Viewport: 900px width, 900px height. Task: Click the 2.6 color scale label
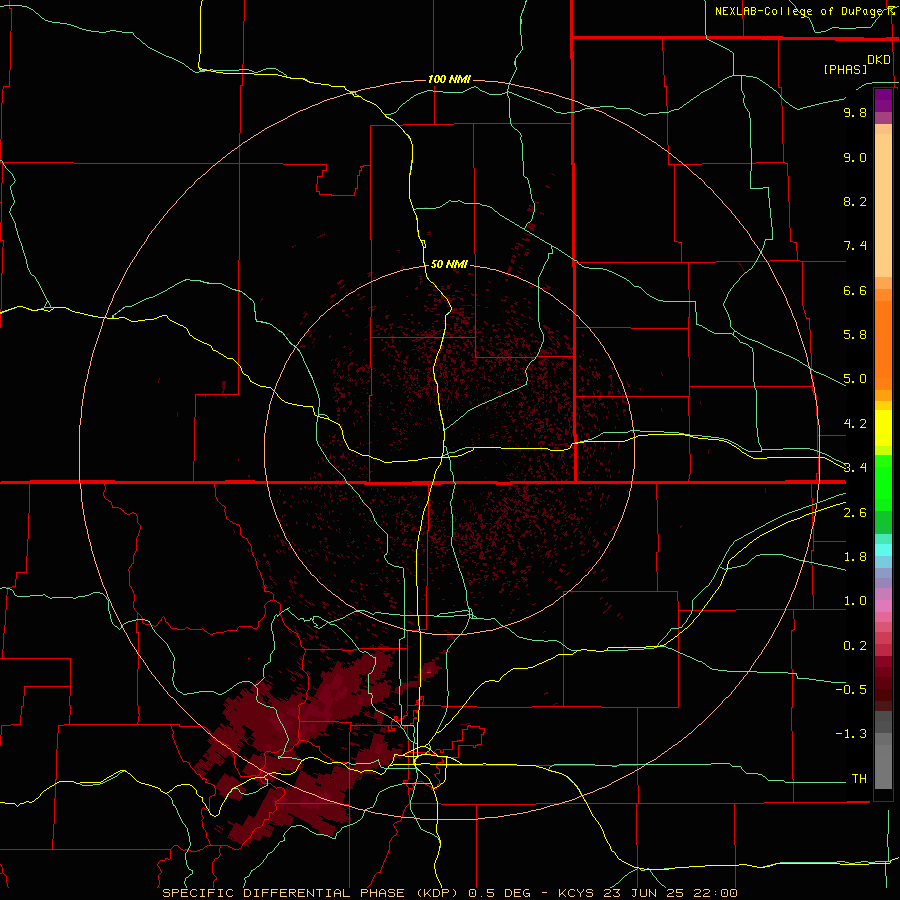(x=855, y=513)
